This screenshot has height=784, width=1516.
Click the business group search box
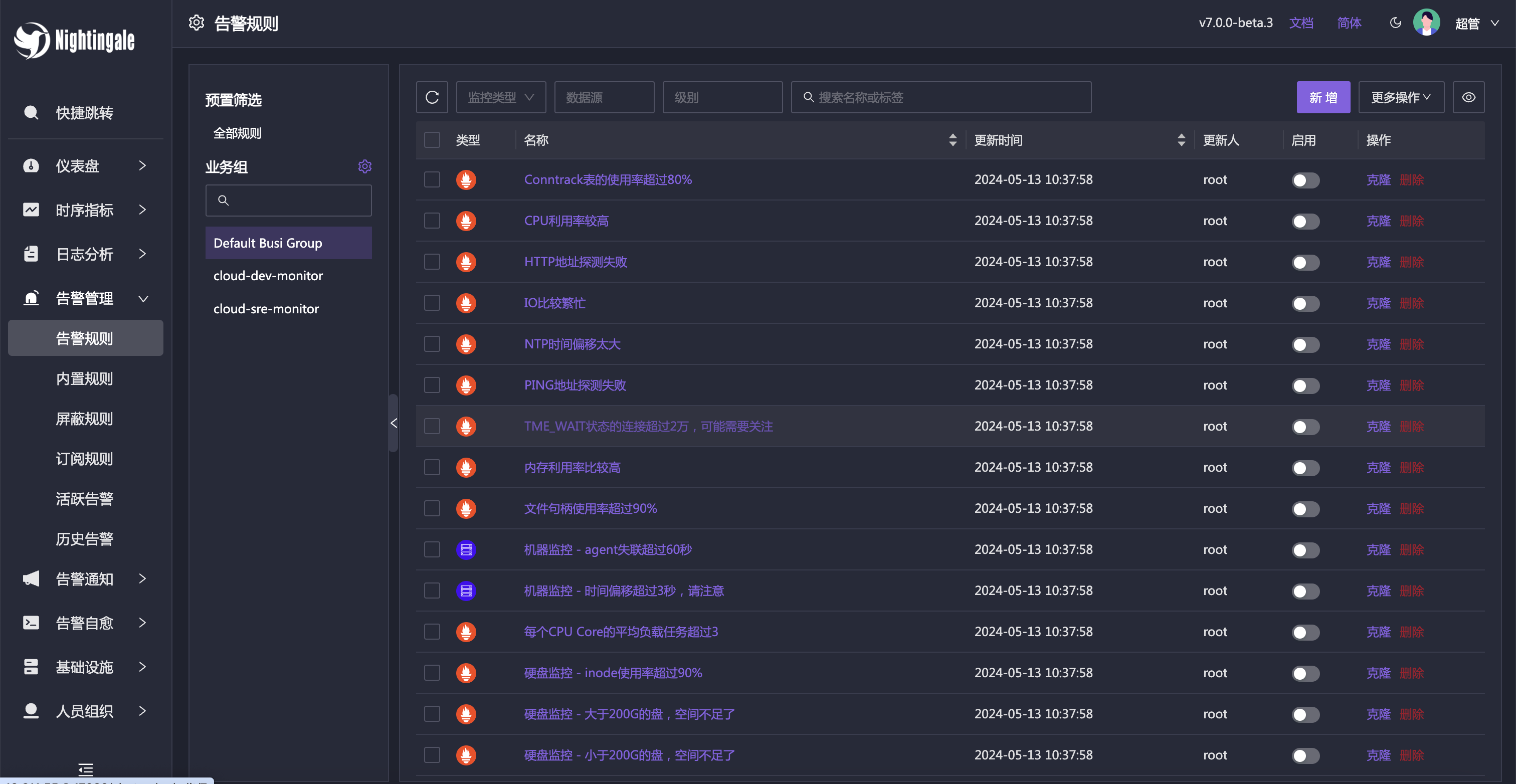(288, 200)
